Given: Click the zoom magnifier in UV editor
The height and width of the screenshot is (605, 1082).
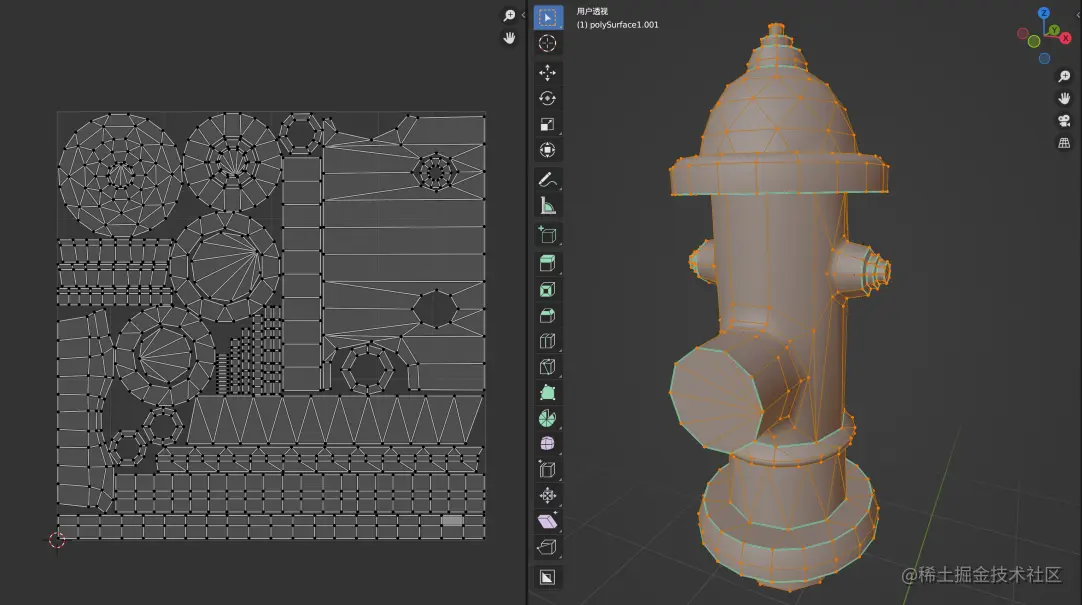Looking at the screenshot, I should (x=509, y=15).
